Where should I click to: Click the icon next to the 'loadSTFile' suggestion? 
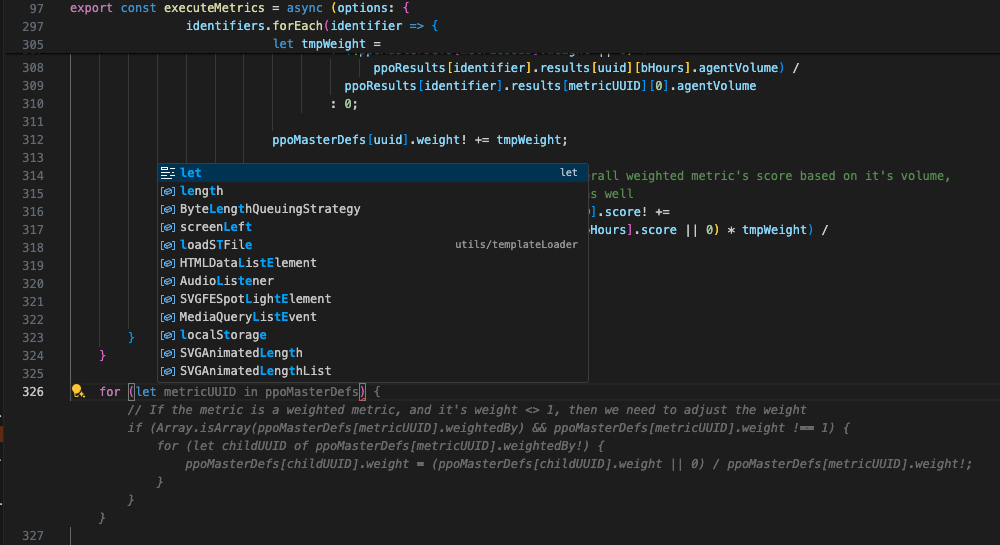(x=168, y=245)
